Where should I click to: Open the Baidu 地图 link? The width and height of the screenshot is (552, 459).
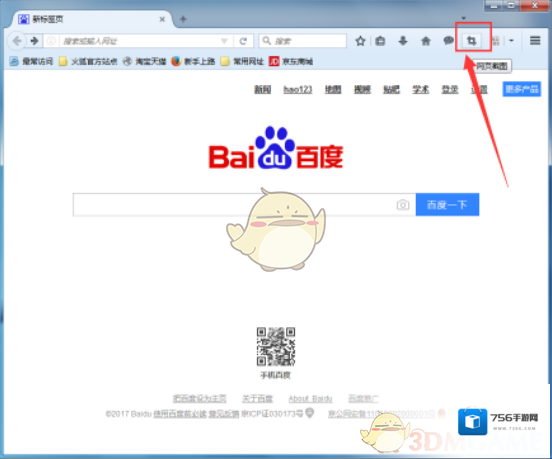tap(333, 89)
